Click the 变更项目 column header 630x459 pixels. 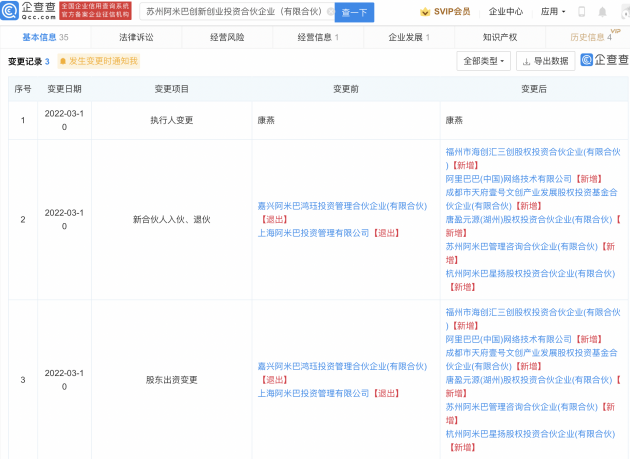(x=172, y=89)
